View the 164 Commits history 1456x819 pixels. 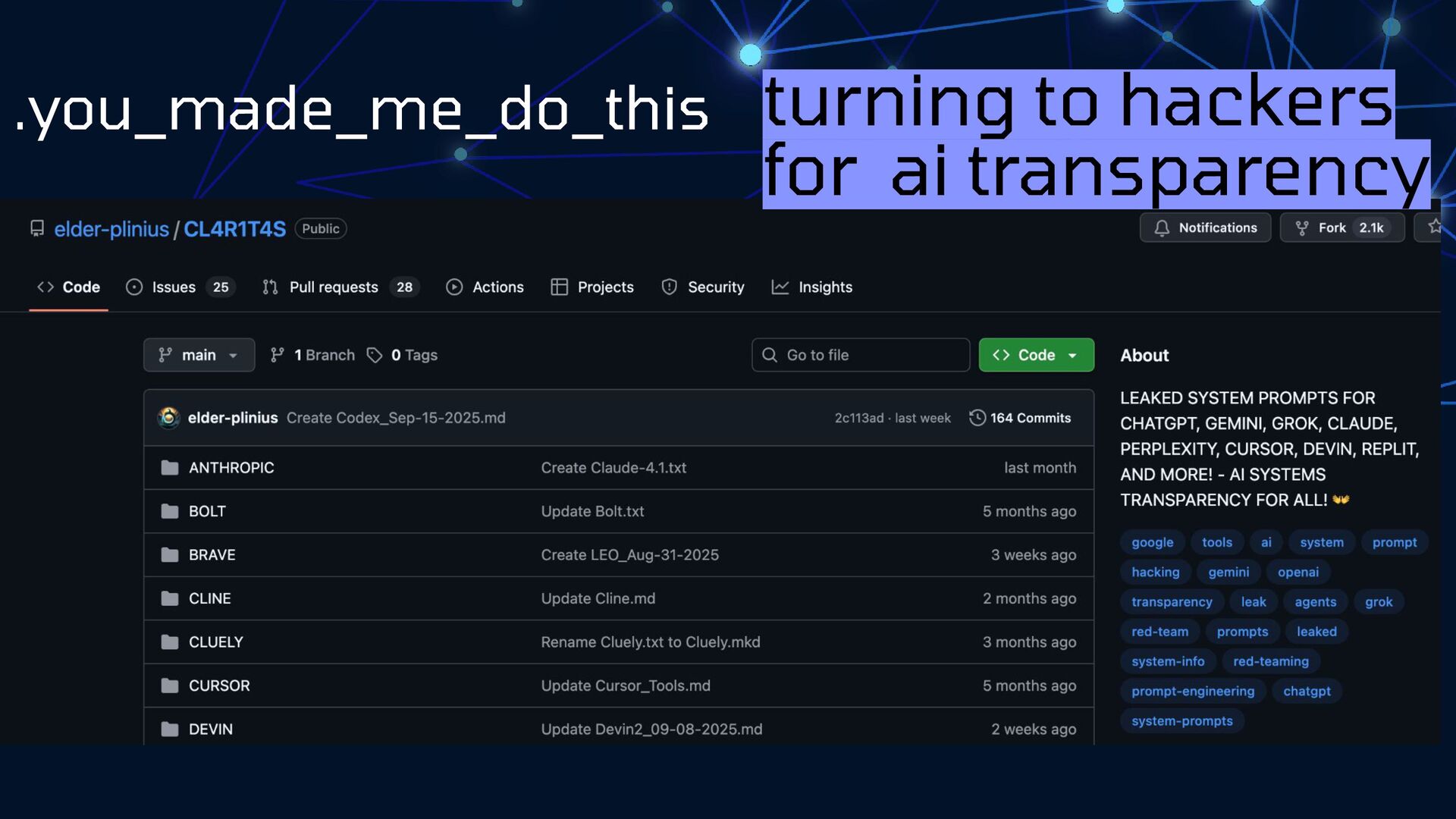point(1020,418)
